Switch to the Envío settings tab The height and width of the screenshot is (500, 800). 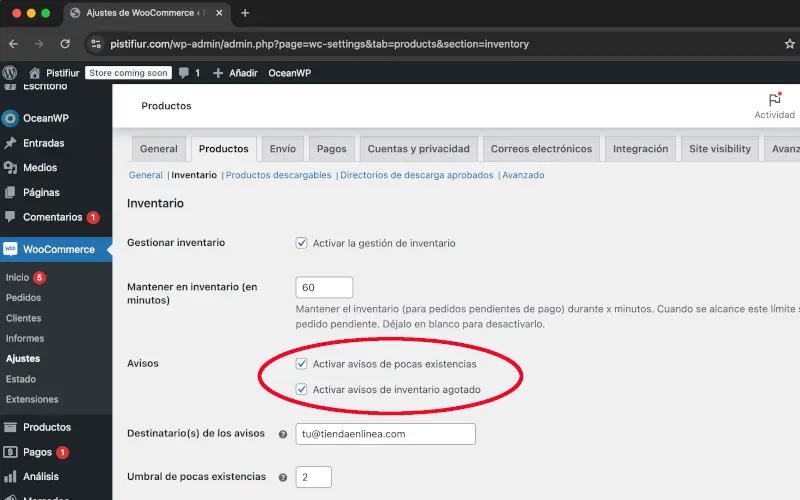point(282,149)
